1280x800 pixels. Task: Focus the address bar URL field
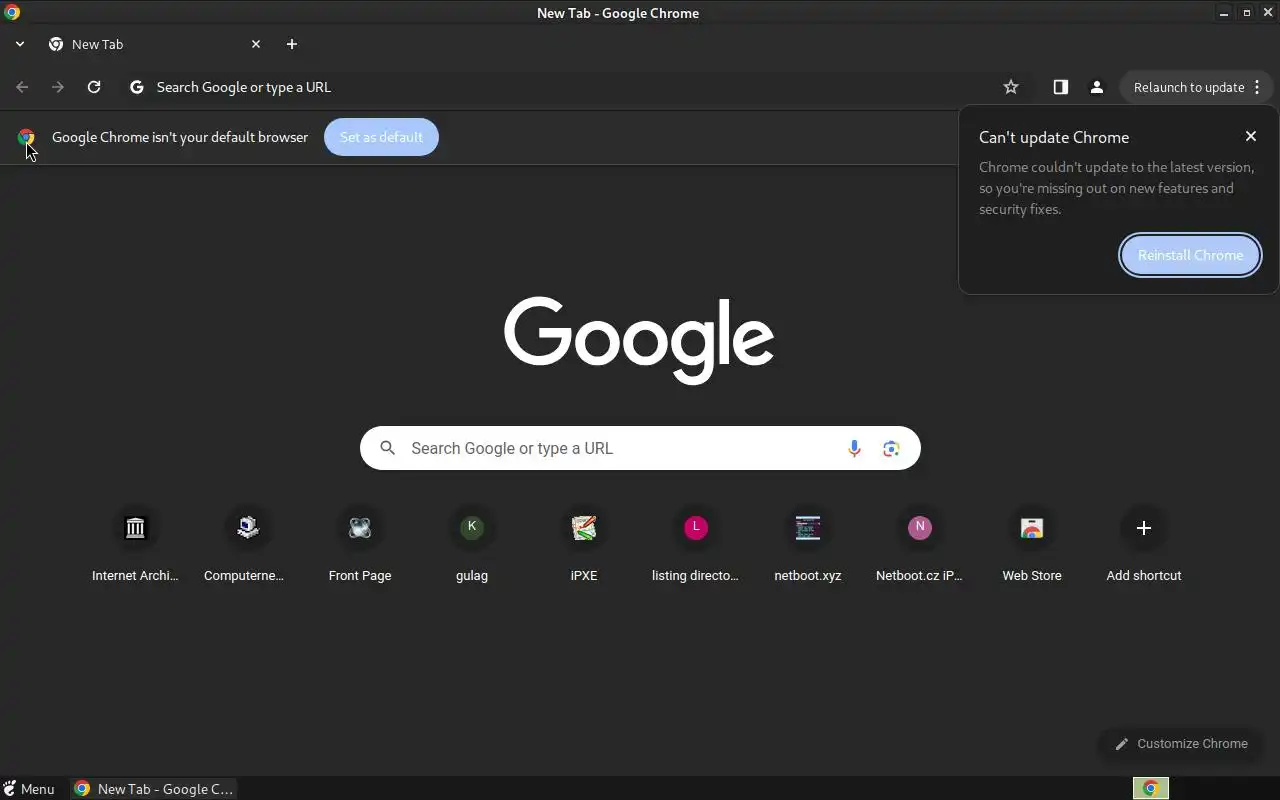click(x=570, y=87)
